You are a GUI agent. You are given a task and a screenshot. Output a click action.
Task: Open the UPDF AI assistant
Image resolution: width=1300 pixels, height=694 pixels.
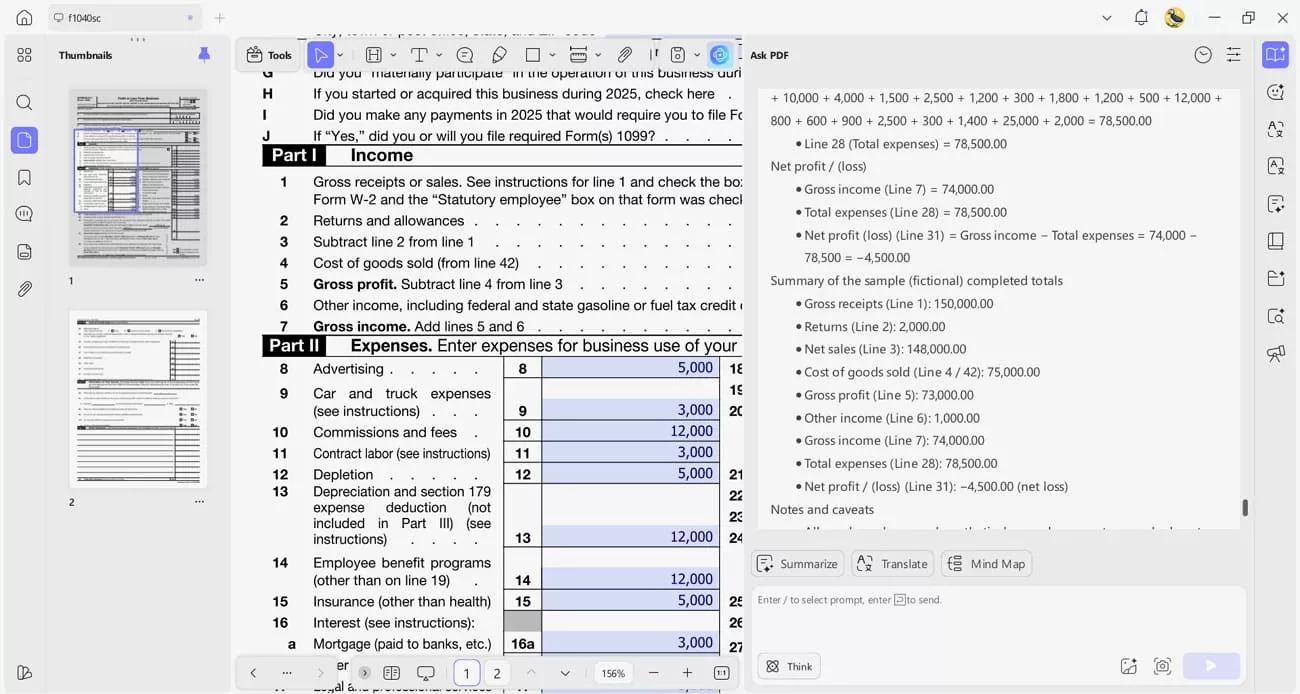(719, 55)
